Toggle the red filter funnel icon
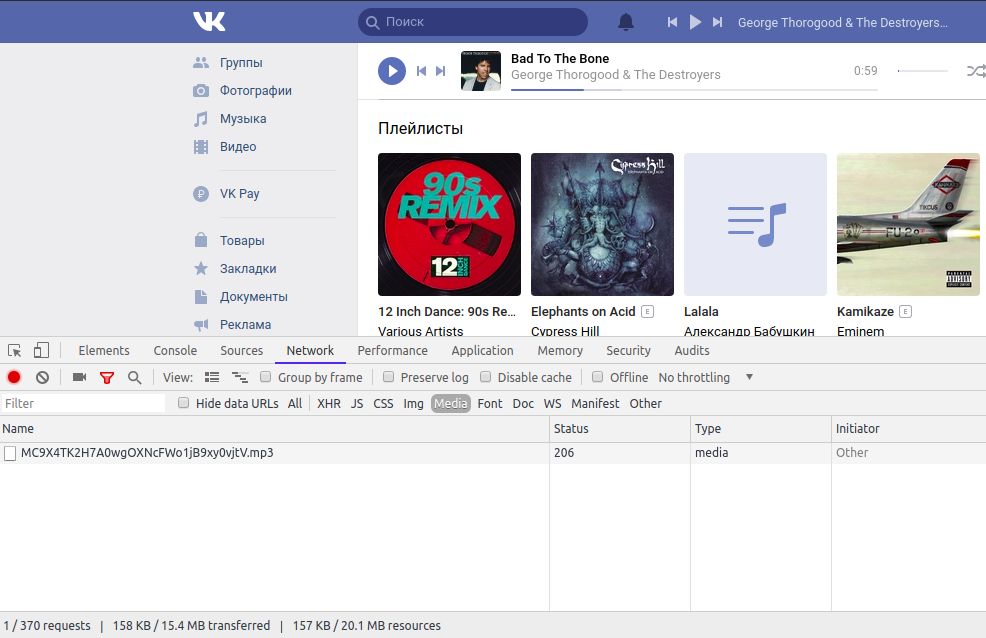986x638 pixels. 107,378
